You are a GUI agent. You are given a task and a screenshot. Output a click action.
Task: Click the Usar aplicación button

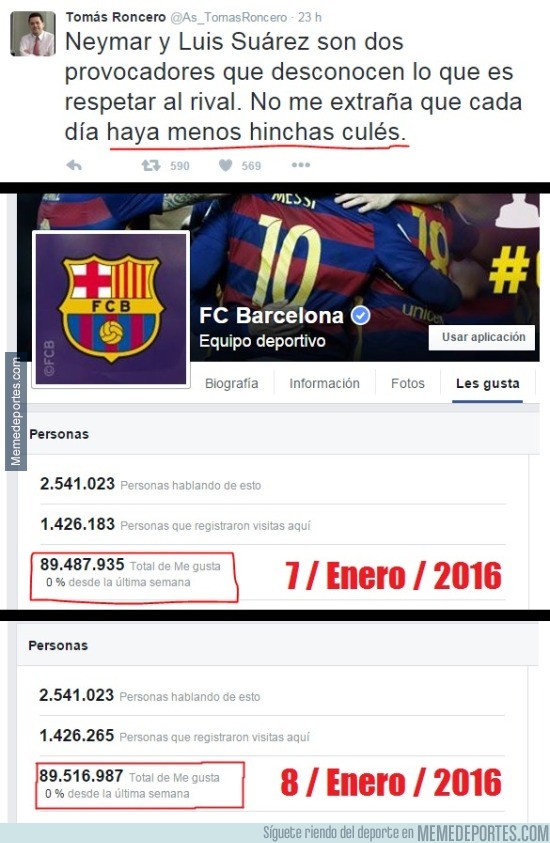click(482, 337)
